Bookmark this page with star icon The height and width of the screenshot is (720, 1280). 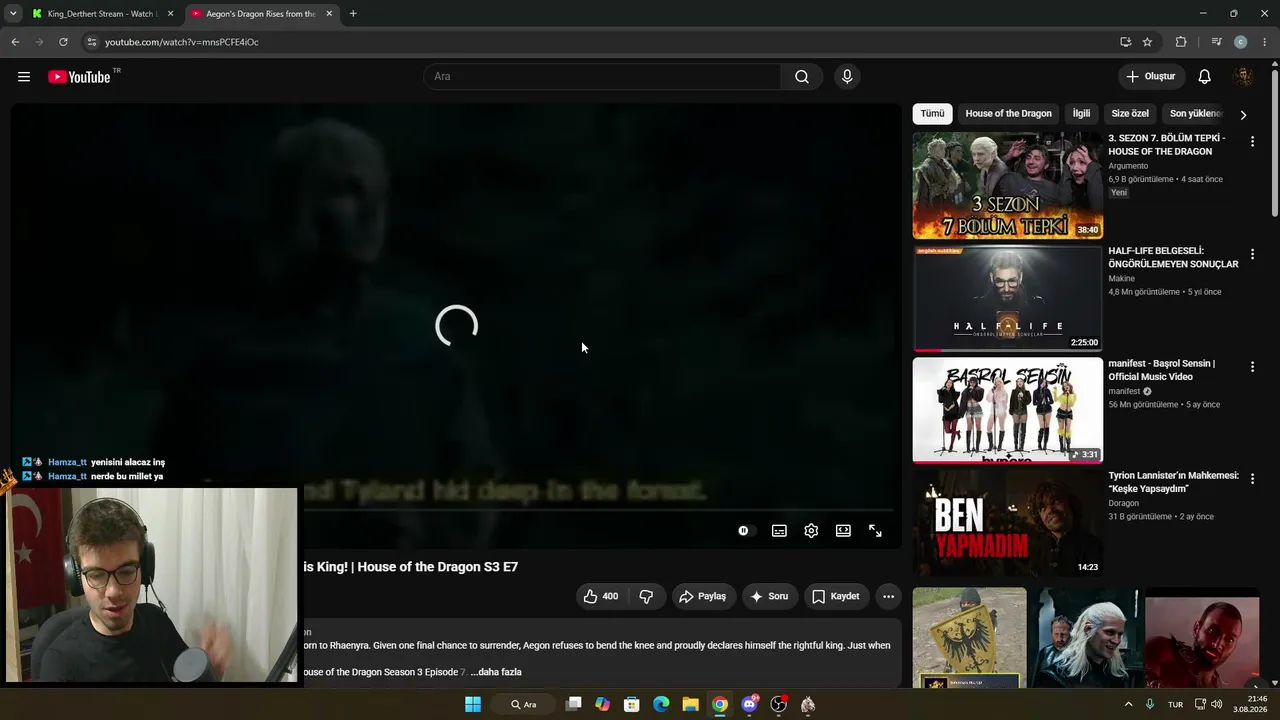click(1147, 42)
